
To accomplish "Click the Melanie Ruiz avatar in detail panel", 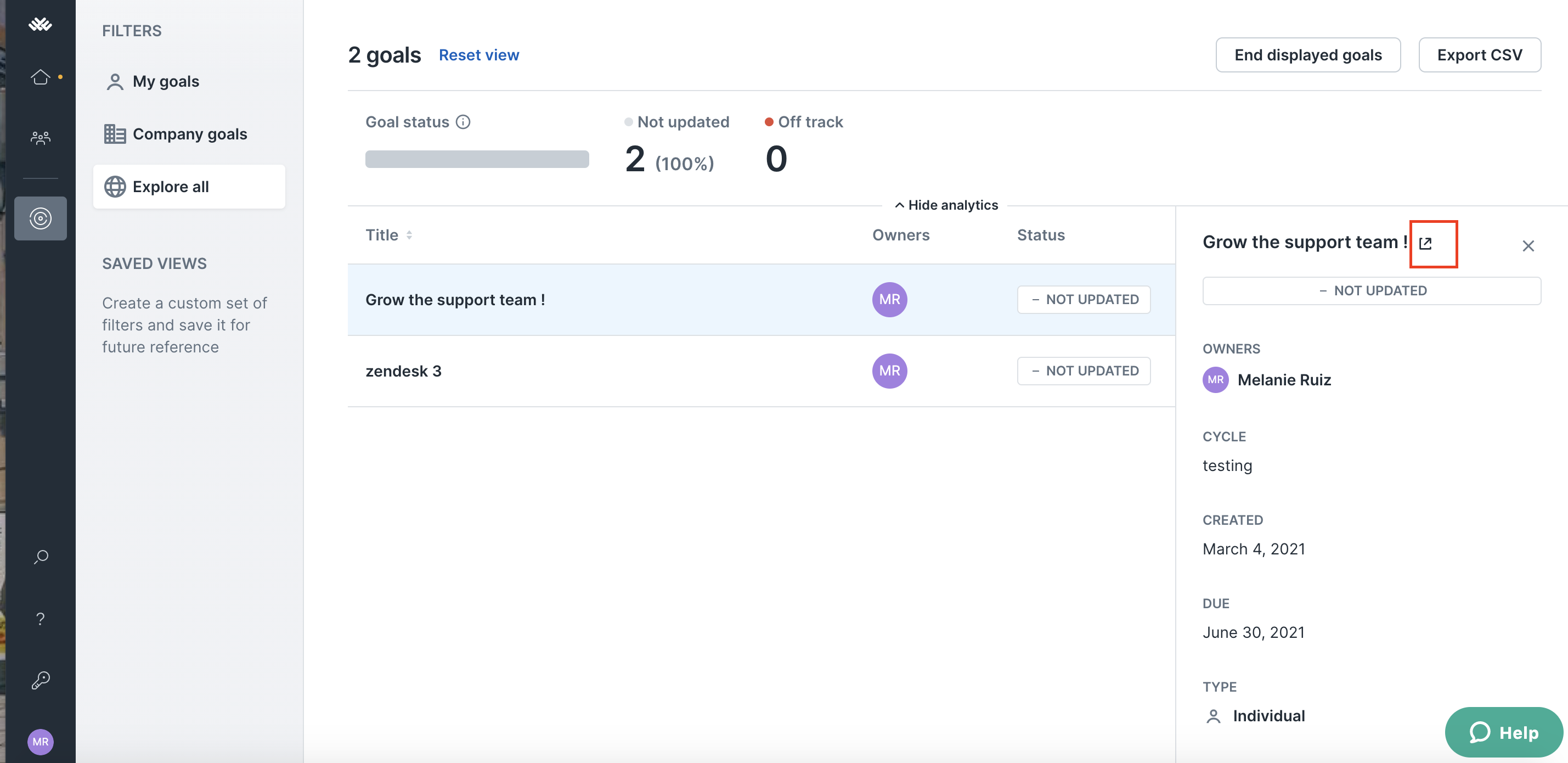I will pos(1215,380).
